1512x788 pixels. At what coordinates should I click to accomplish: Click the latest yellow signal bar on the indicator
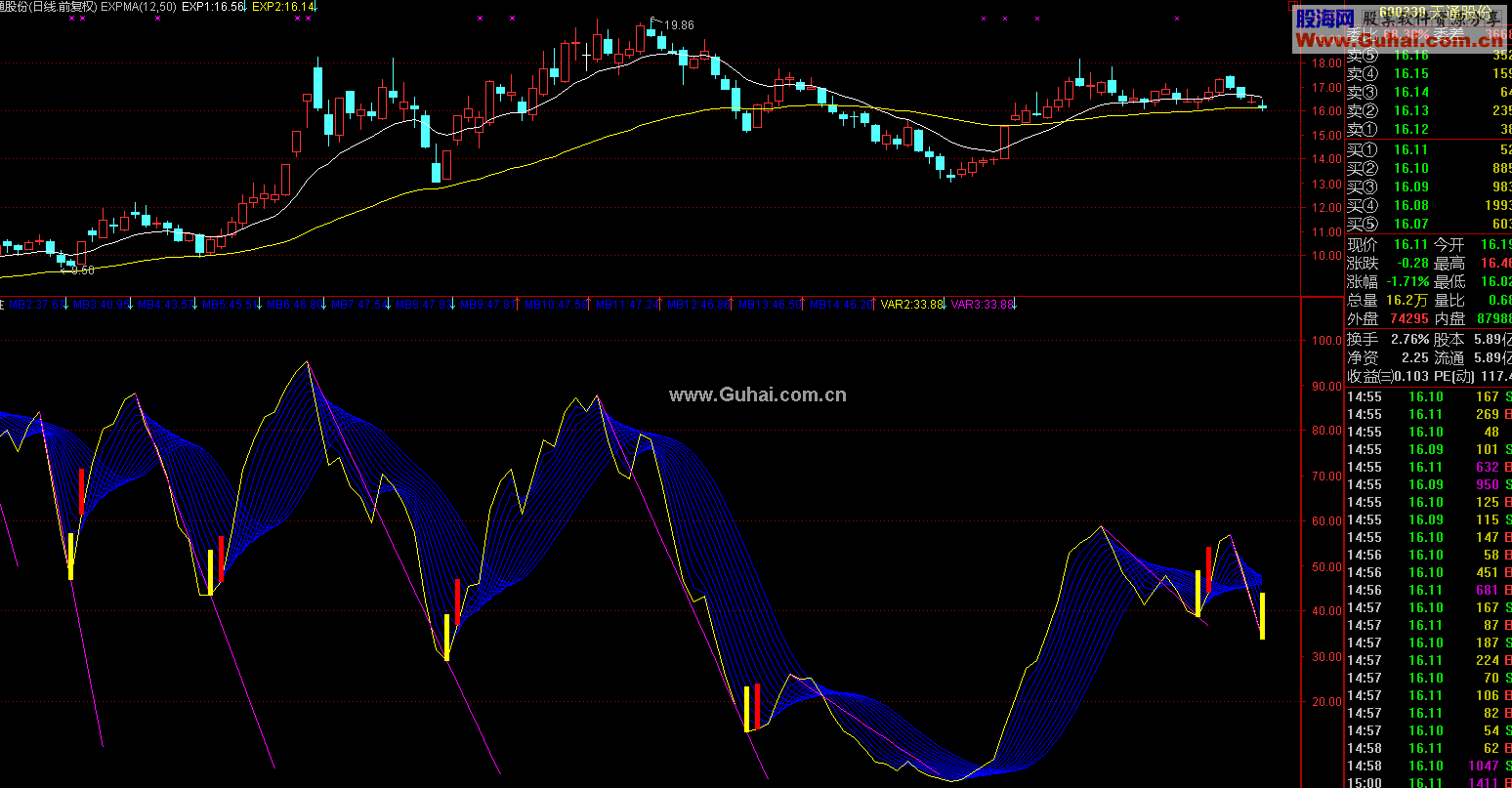[1262, 616]
